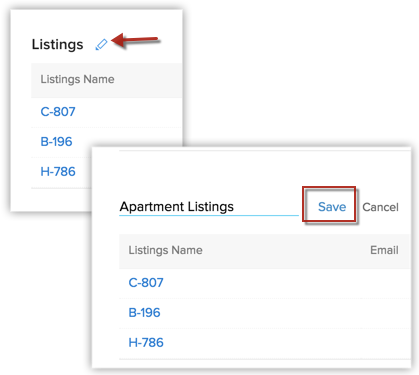Select Listings Name column header under Apartment Listings
Screen dimensions: 419x375
[x=165, y=250]
